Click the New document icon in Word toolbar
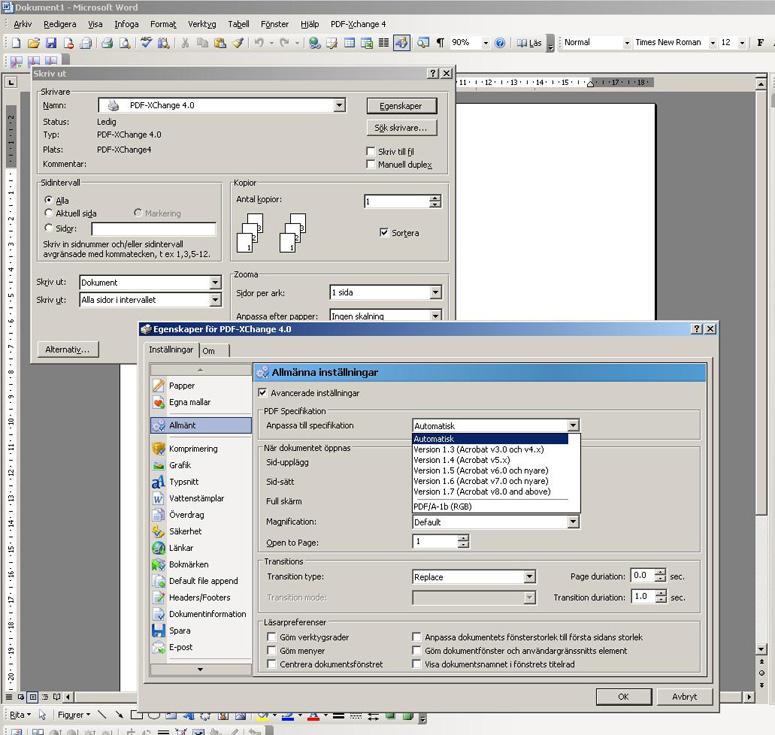The image size is (775, 735). click(x=16, y=43)
